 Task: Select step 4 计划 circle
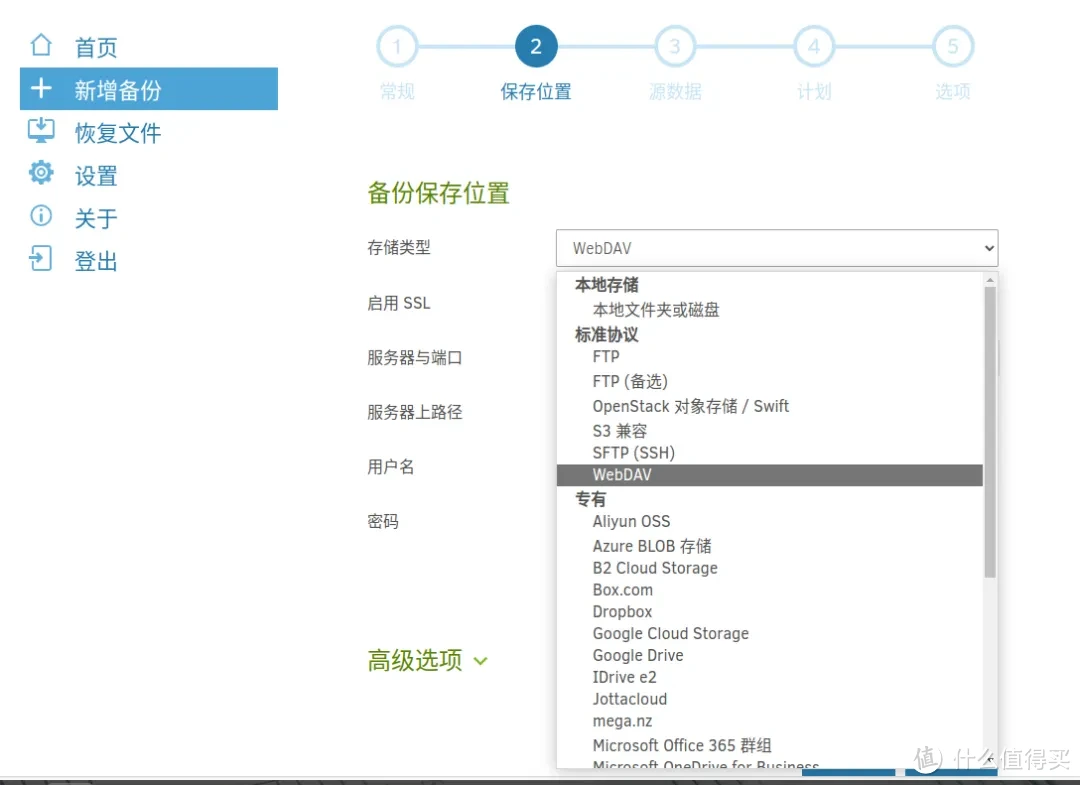(814, 46)
